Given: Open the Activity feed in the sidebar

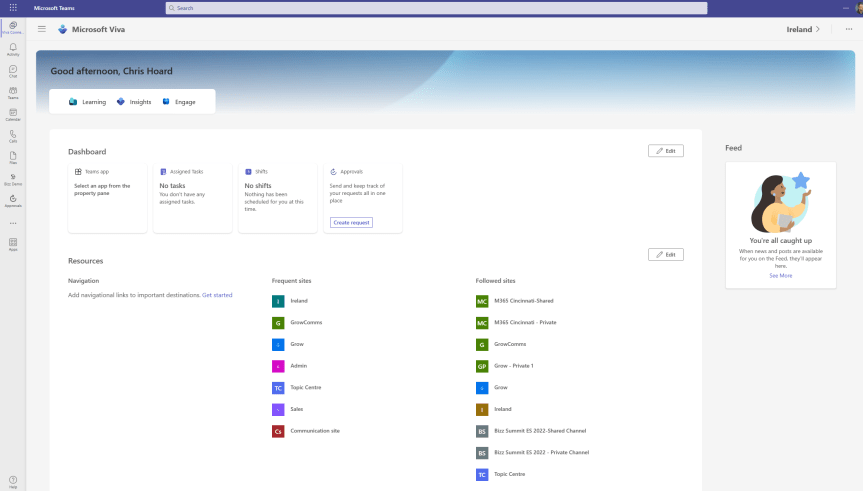Looking at the screenshot, I should pos(13,50).
